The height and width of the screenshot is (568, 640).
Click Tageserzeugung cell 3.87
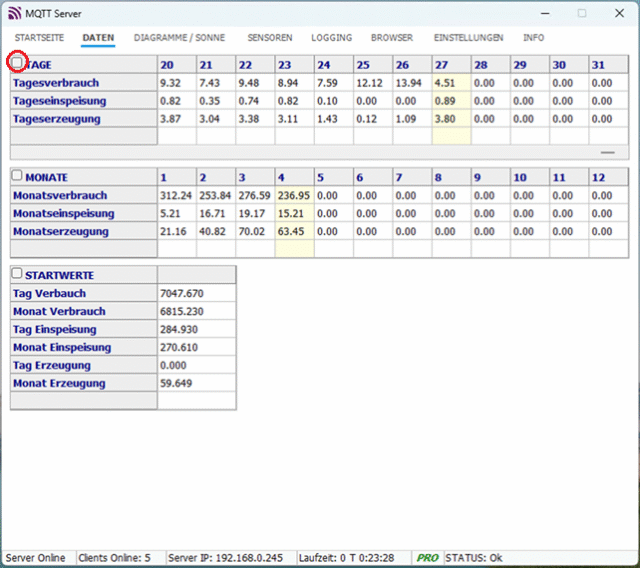coord(177,119)
